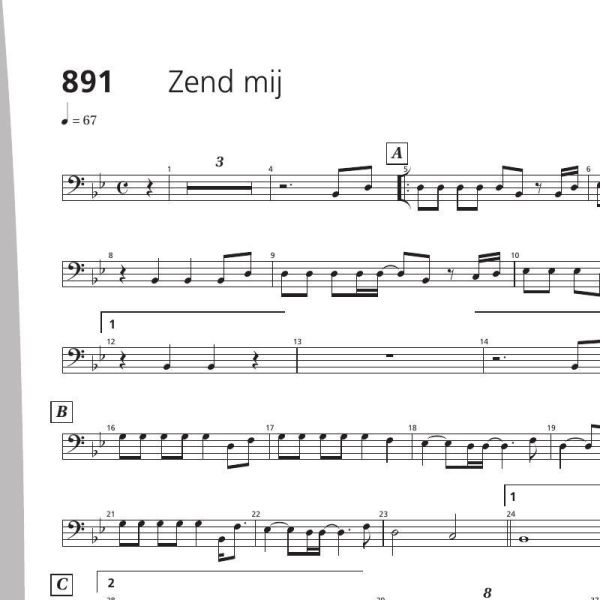Click the whole rest in measure 13
This screenshot has height=600, width=600.
pyautogui.click(x=390, y=356)
